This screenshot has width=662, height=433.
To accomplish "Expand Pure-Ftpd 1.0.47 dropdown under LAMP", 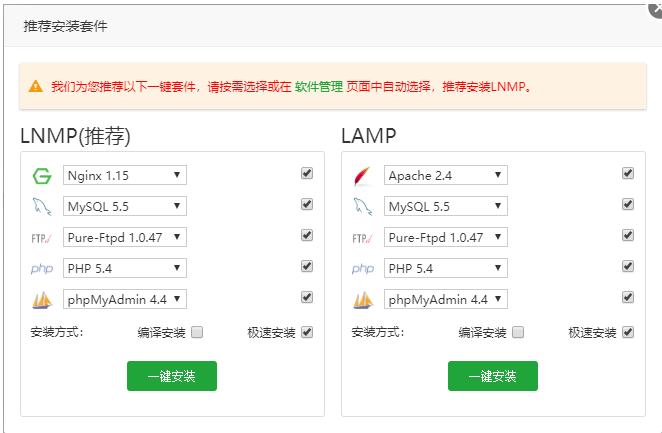I will [446, 237].
